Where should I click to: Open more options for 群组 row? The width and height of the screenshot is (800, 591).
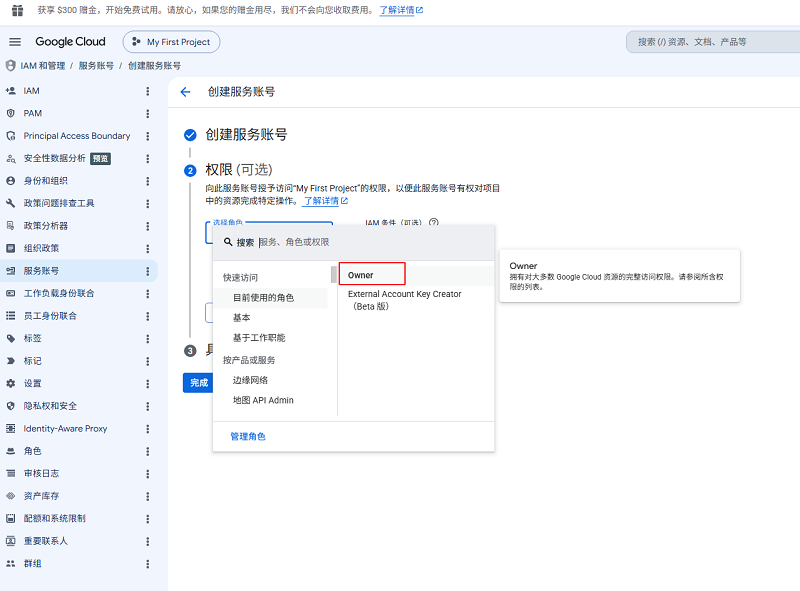point(148,563)
